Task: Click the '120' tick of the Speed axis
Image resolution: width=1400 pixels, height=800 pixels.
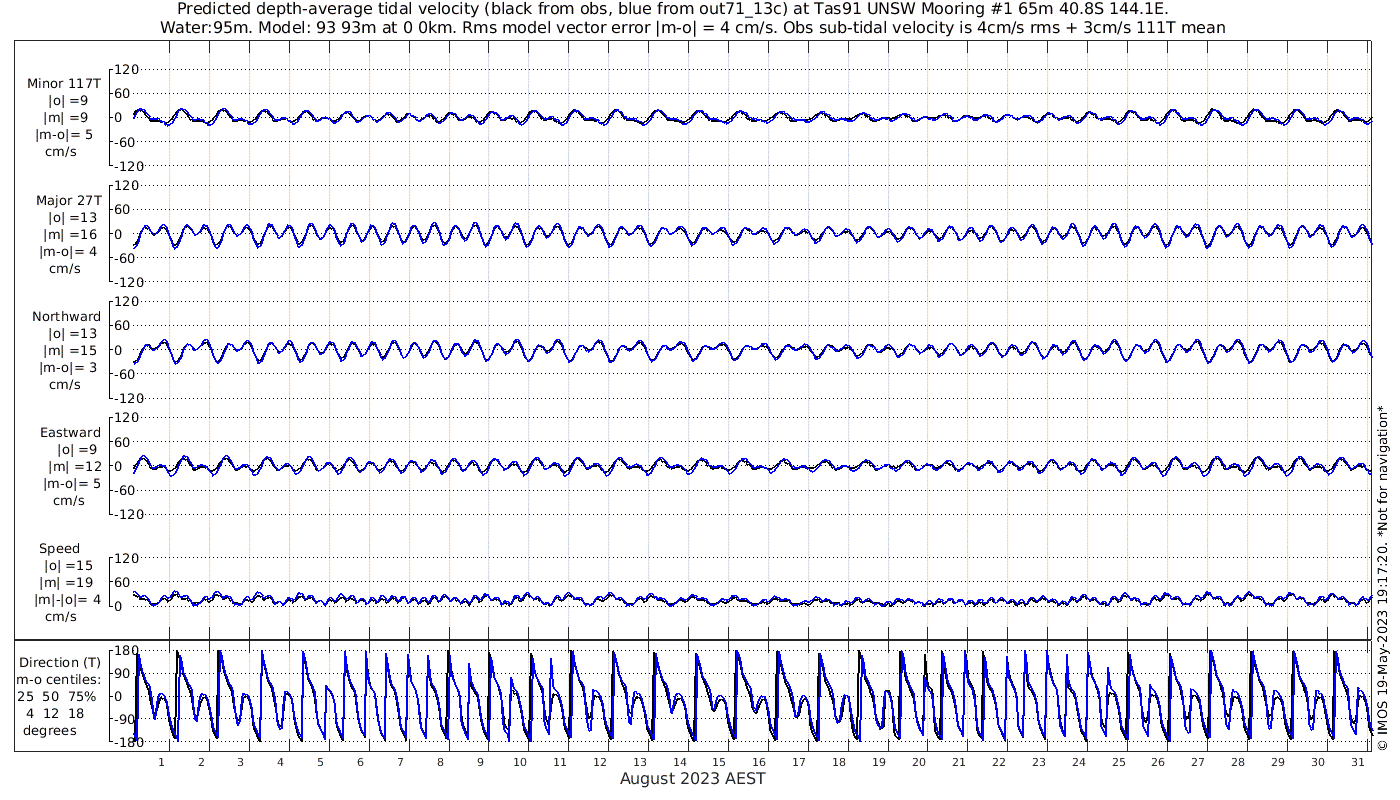Action: click(125, 558)
